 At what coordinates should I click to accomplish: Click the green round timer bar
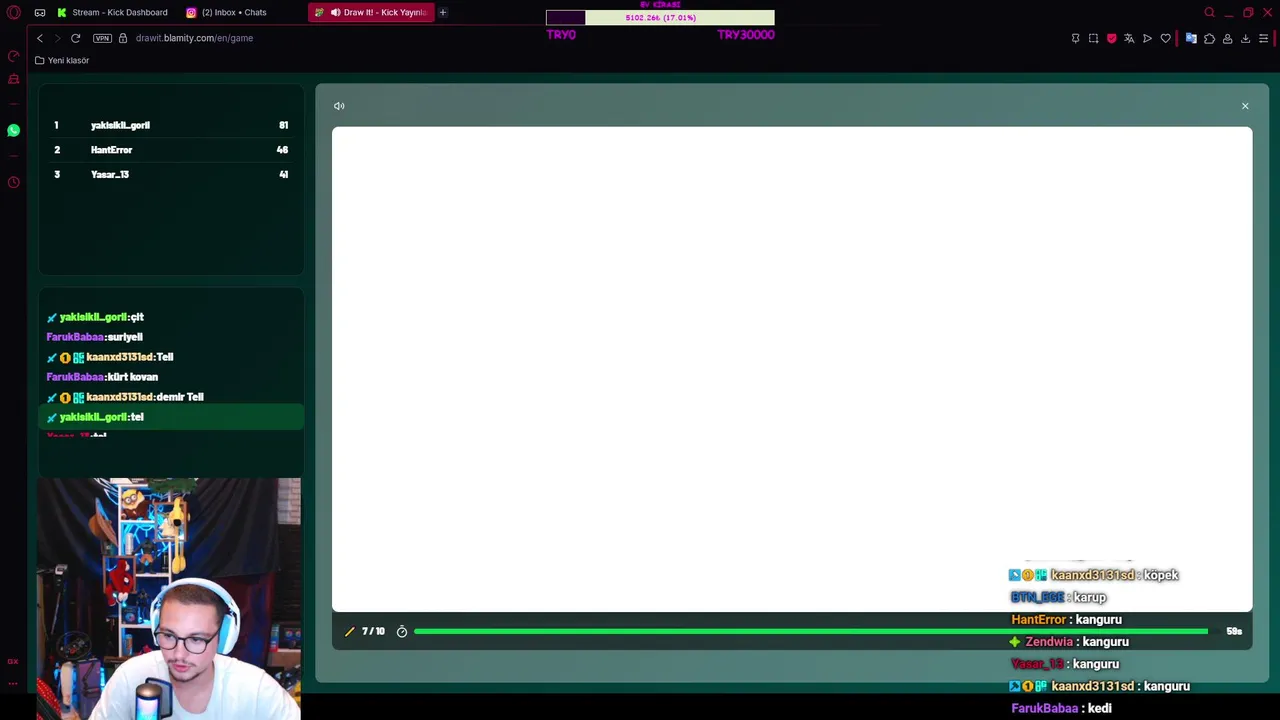pyautogui.click(x=810, y=631)
